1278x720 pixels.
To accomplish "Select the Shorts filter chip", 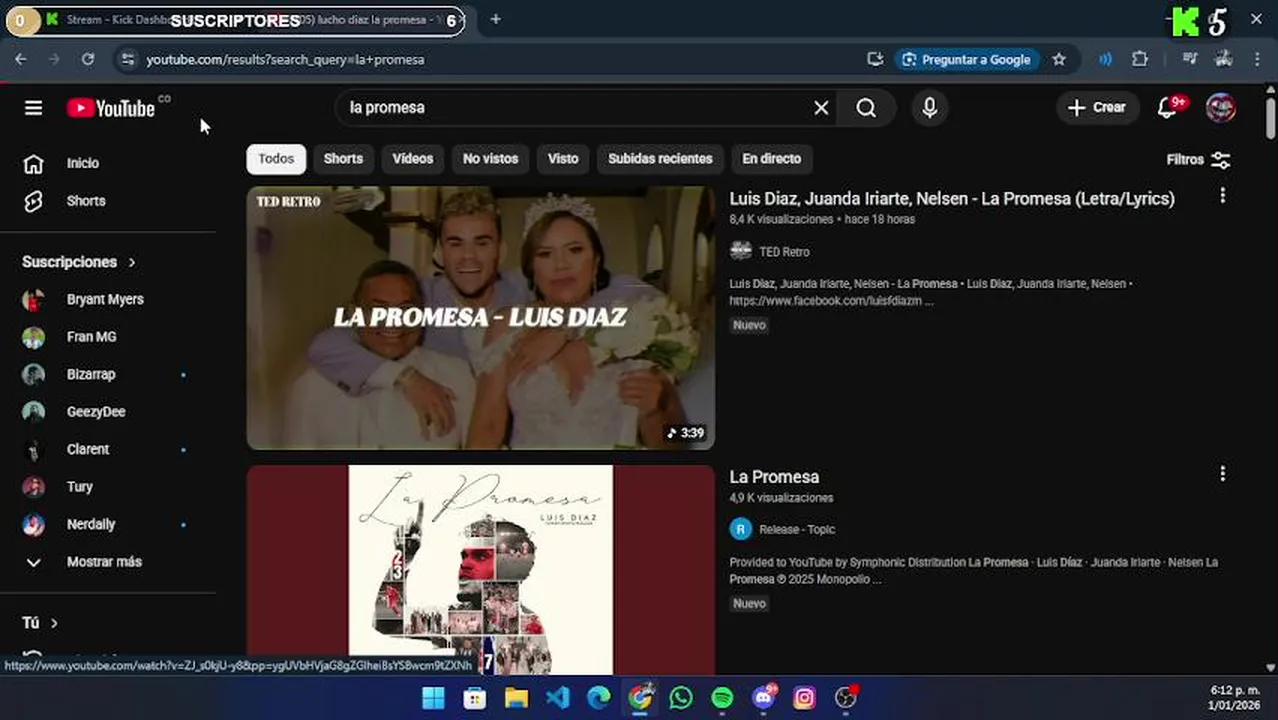I will pyautogui.click(x=343, y=159).
